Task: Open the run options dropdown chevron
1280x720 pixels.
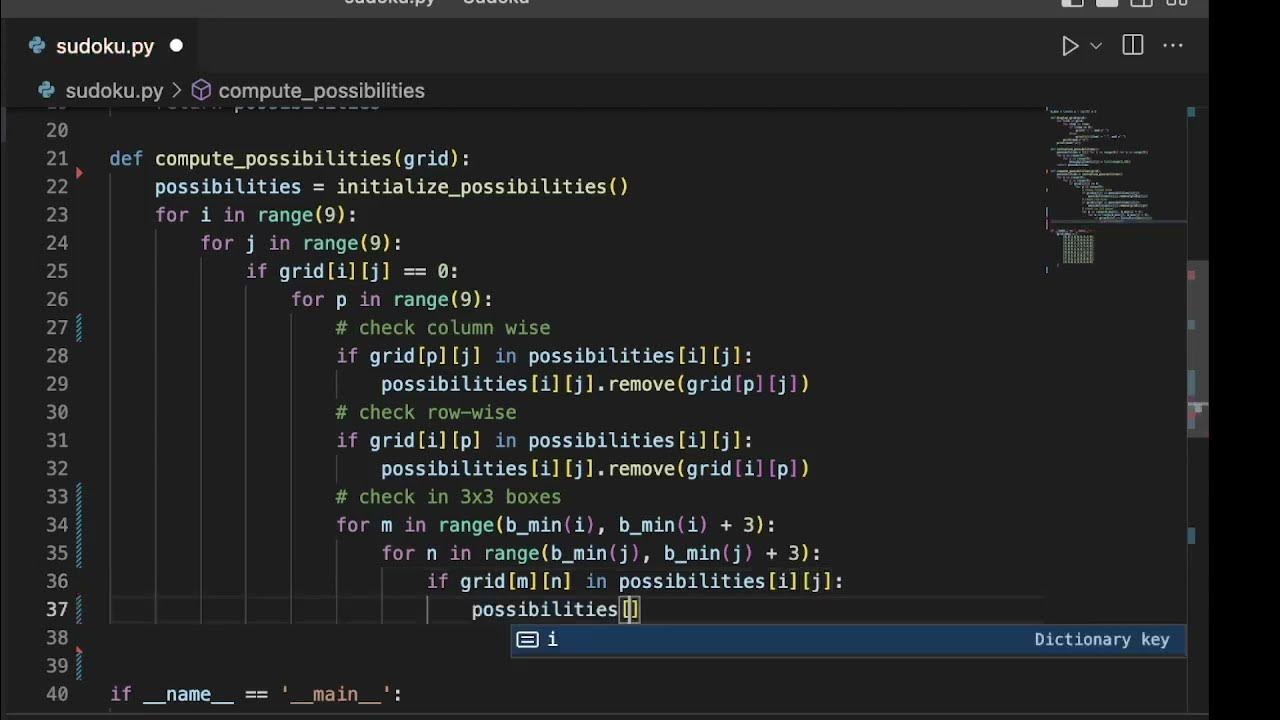Action: point(1095,46)
